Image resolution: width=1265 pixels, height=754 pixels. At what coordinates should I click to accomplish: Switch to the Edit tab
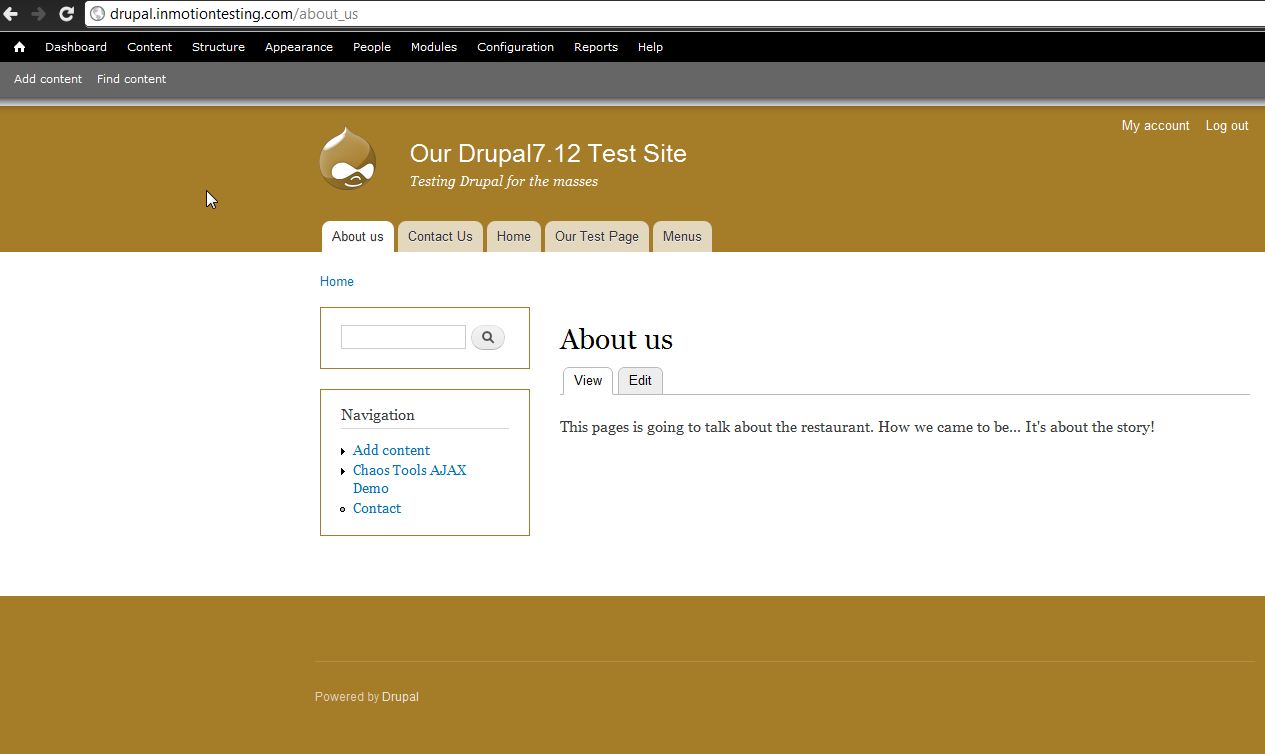pos(640,381)
